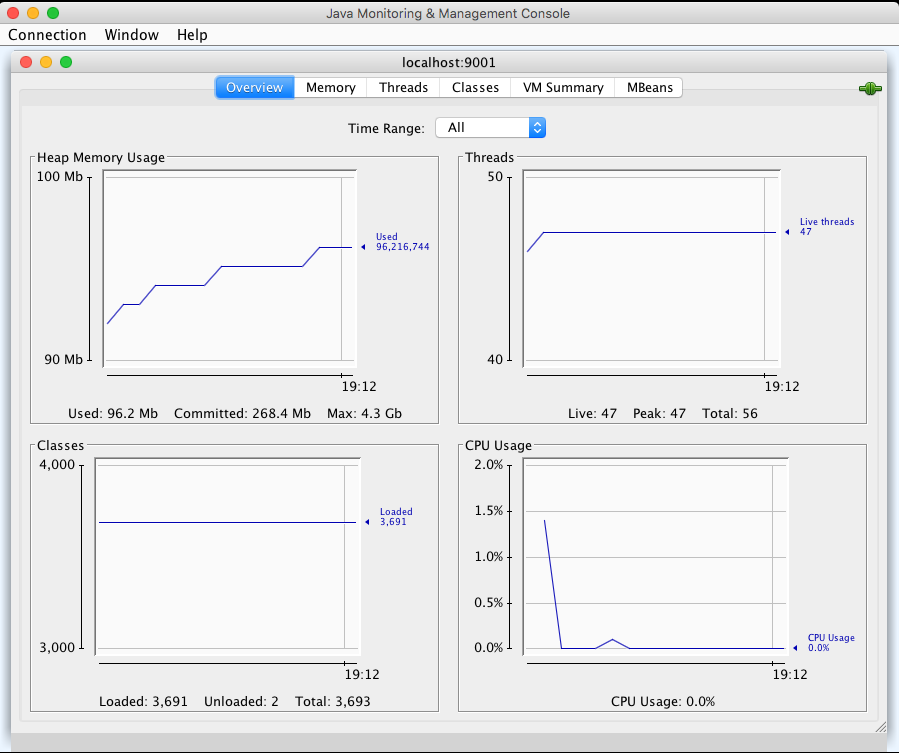Viewport: 899px width, 753px height.
Task: Open the Time Range dropdown
Action: point(490,128)
